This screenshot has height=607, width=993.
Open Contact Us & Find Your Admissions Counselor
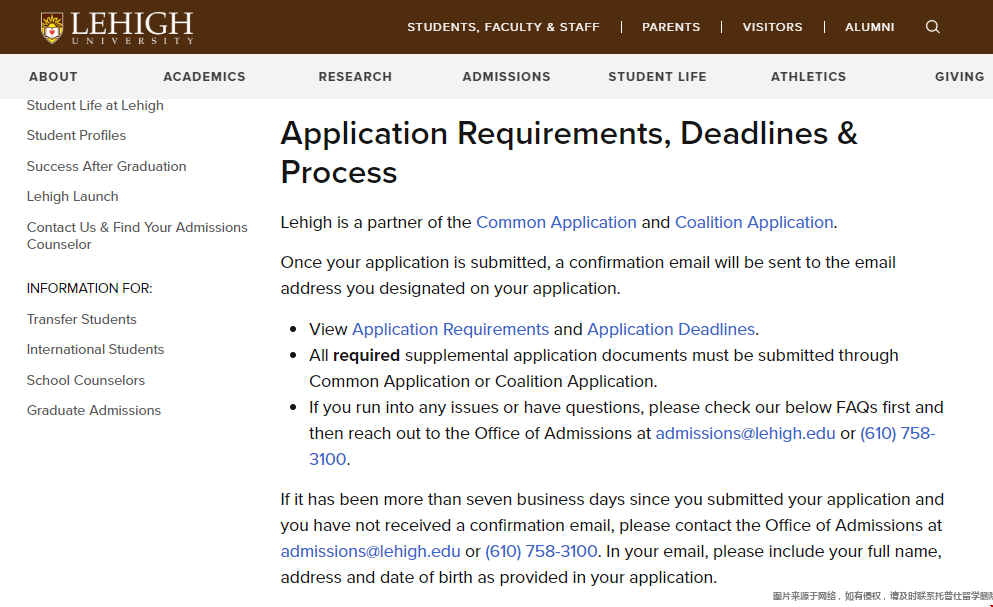[137, 236]
